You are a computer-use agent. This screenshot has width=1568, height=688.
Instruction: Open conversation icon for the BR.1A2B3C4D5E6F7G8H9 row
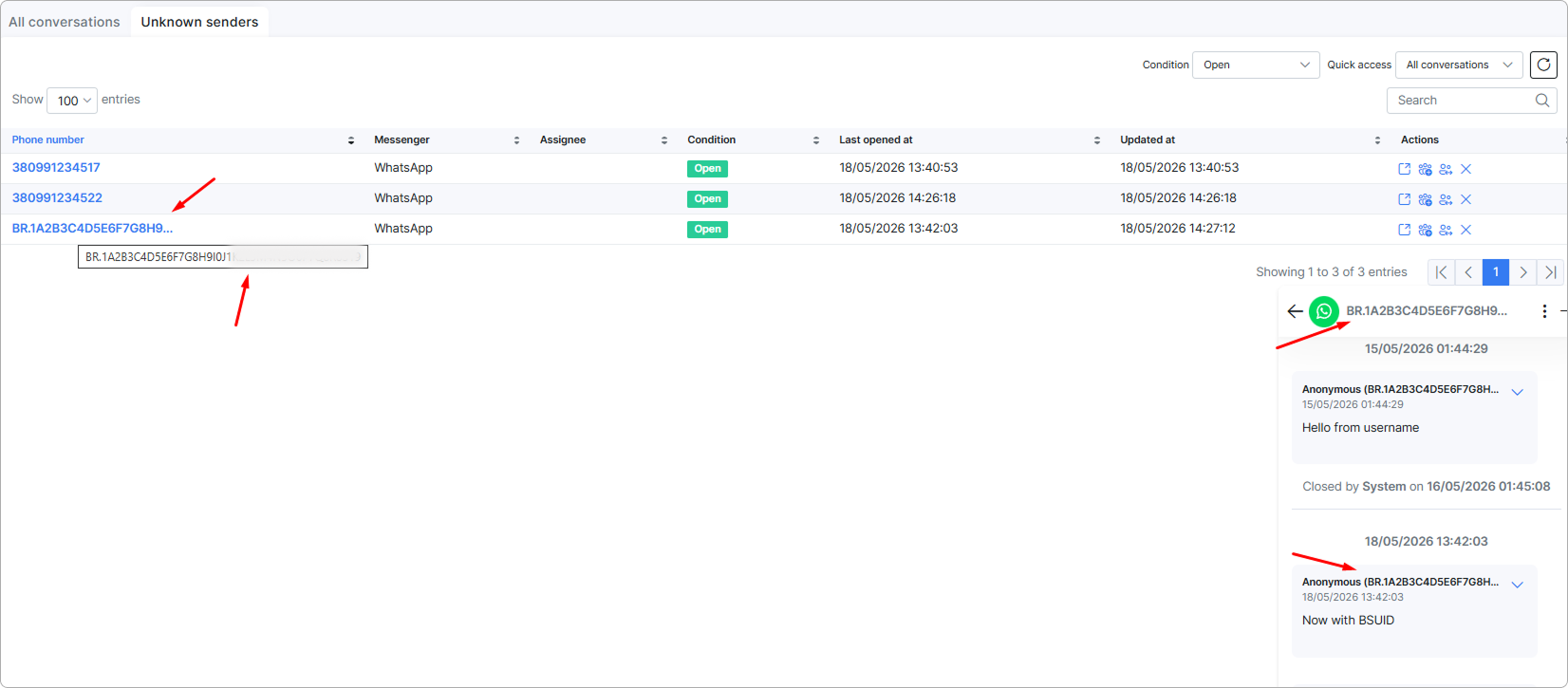[x=1404, y=230]
